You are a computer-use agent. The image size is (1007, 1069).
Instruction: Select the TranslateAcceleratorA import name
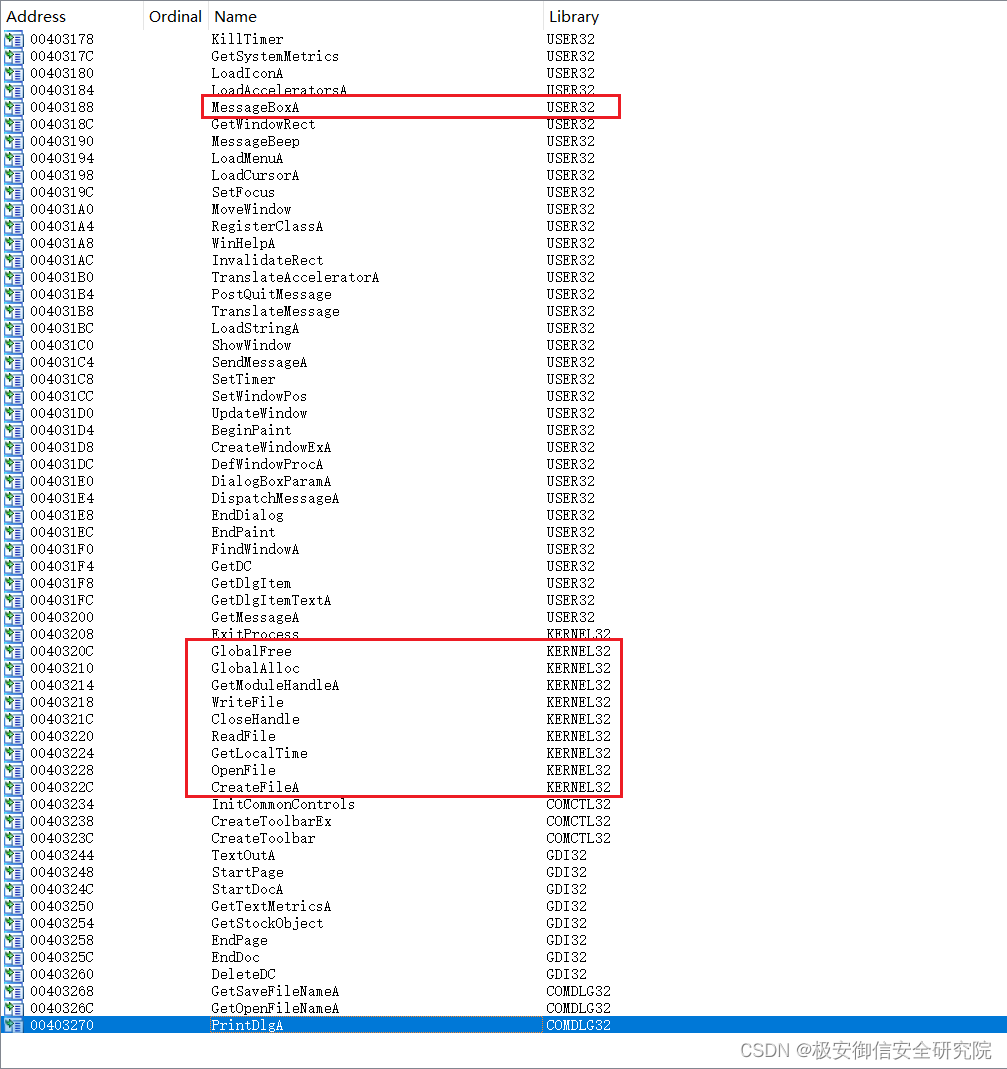[x=295, y=277]
